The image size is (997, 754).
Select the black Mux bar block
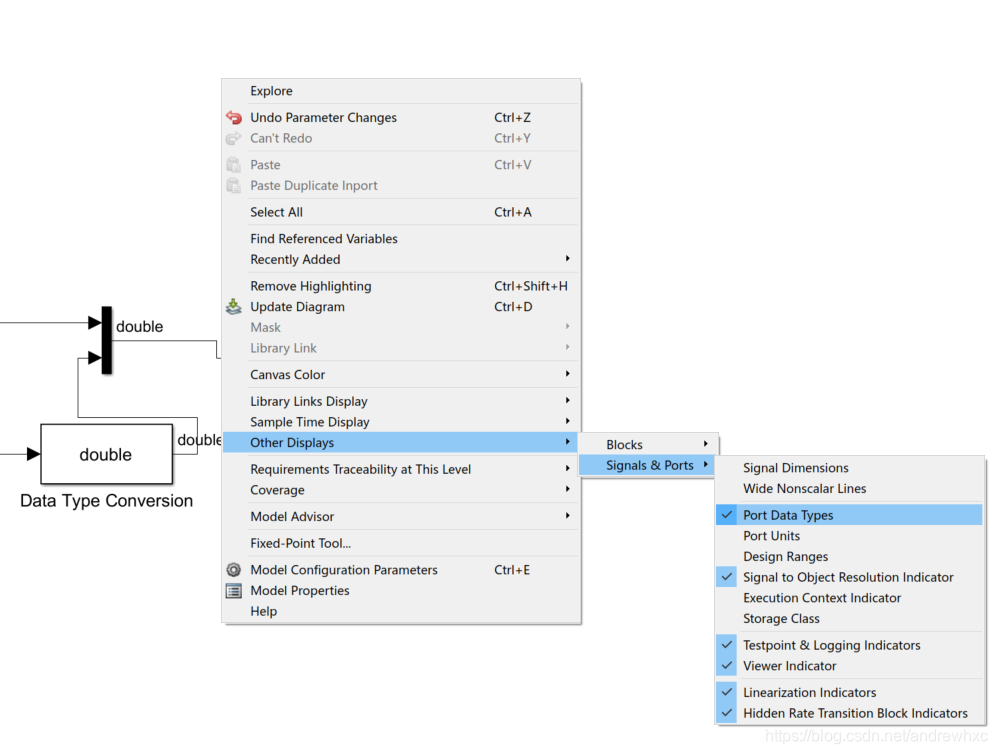pyautogui.click(x=107, y=340)
